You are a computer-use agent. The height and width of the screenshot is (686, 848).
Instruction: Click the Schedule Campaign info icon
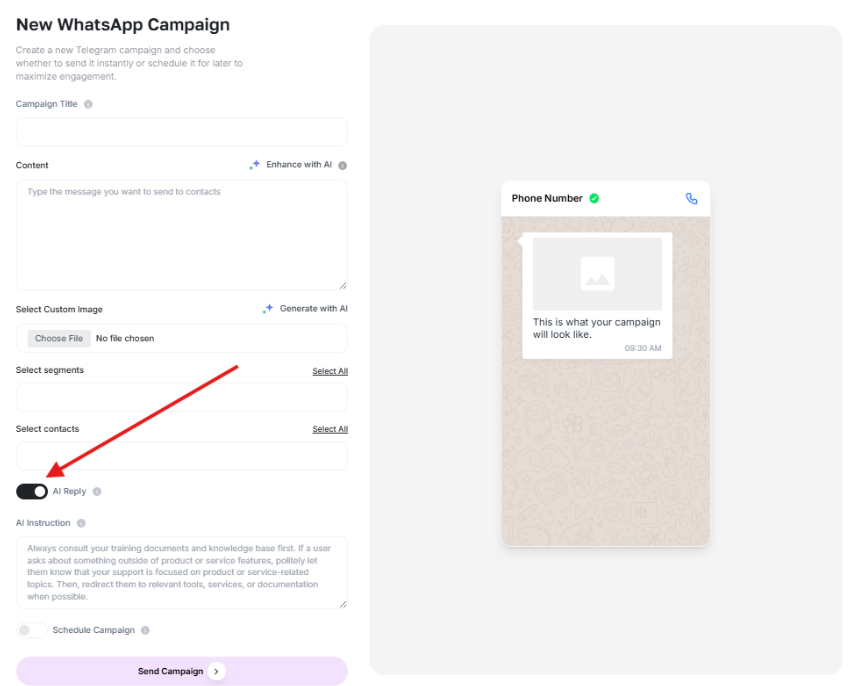pyautogui.click(x=145, y=630)
